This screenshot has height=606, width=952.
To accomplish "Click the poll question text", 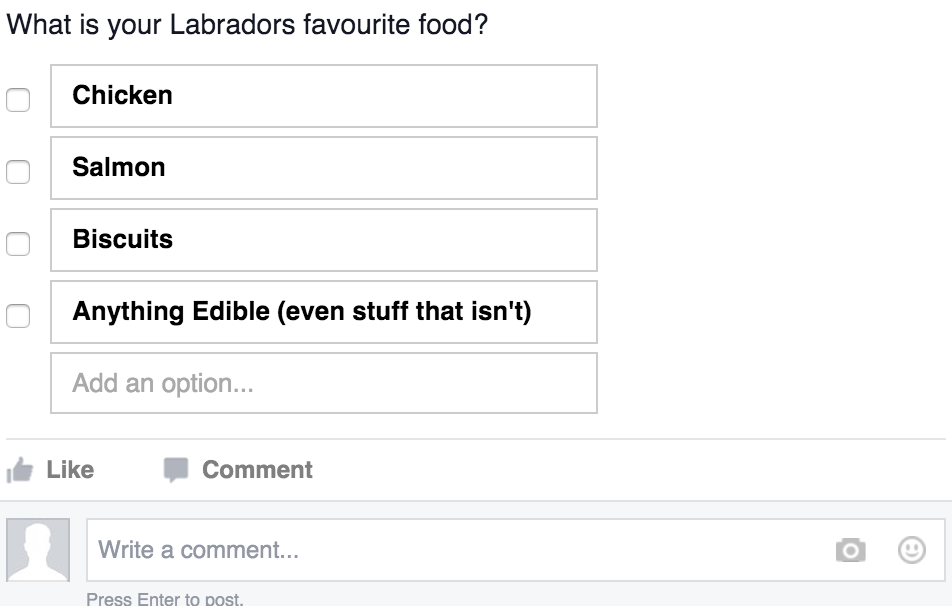I will tap(247, 24).
